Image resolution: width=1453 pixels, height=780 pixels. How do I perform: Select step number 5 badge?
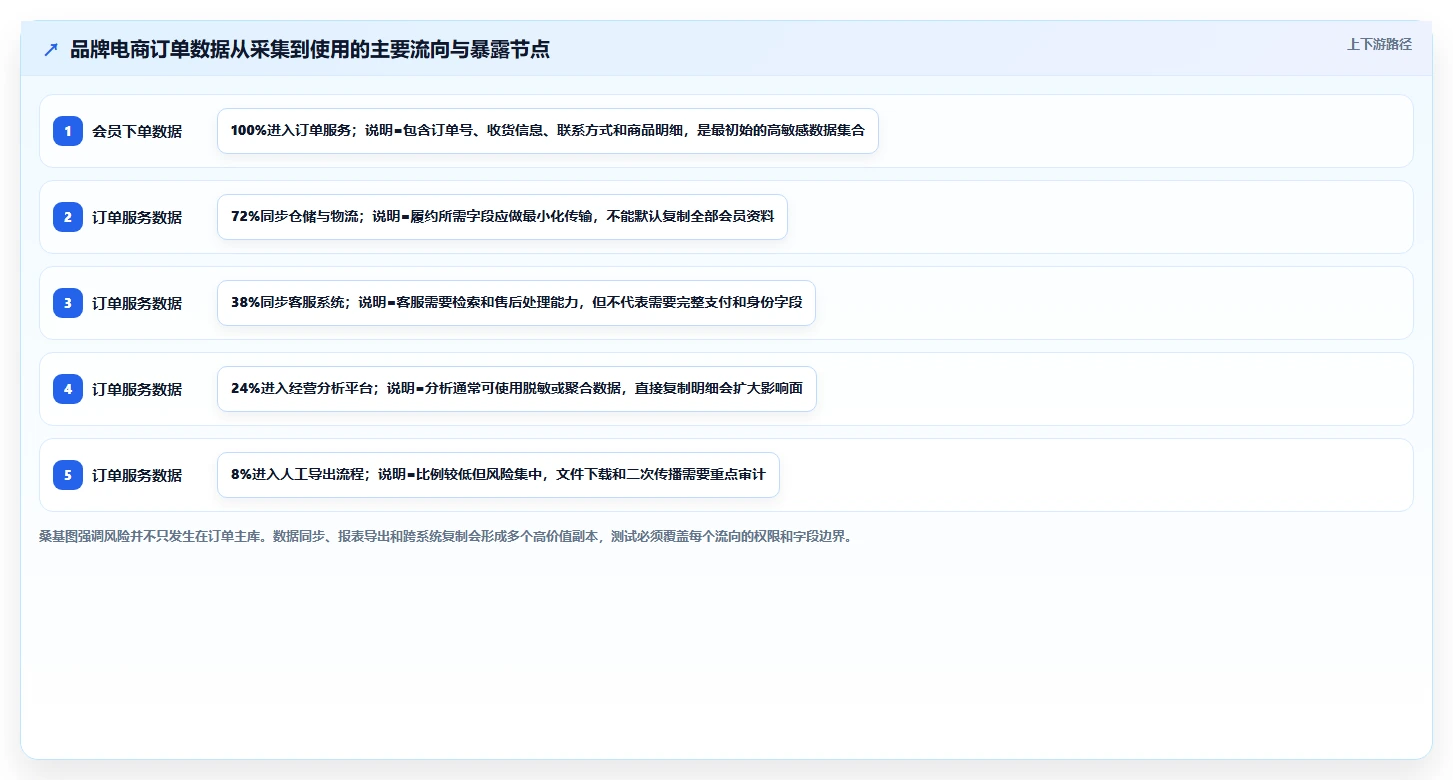pos(68,475)
